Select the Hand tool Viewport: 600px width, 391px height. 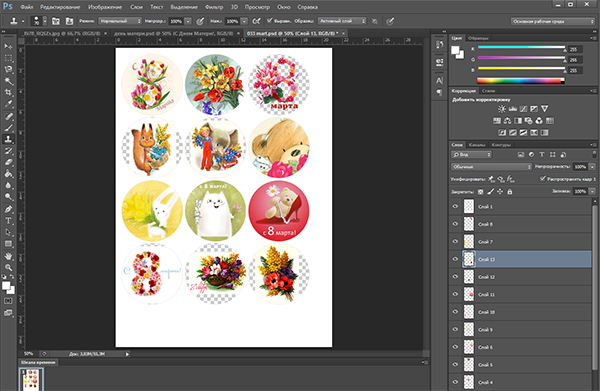pos(8,256)
